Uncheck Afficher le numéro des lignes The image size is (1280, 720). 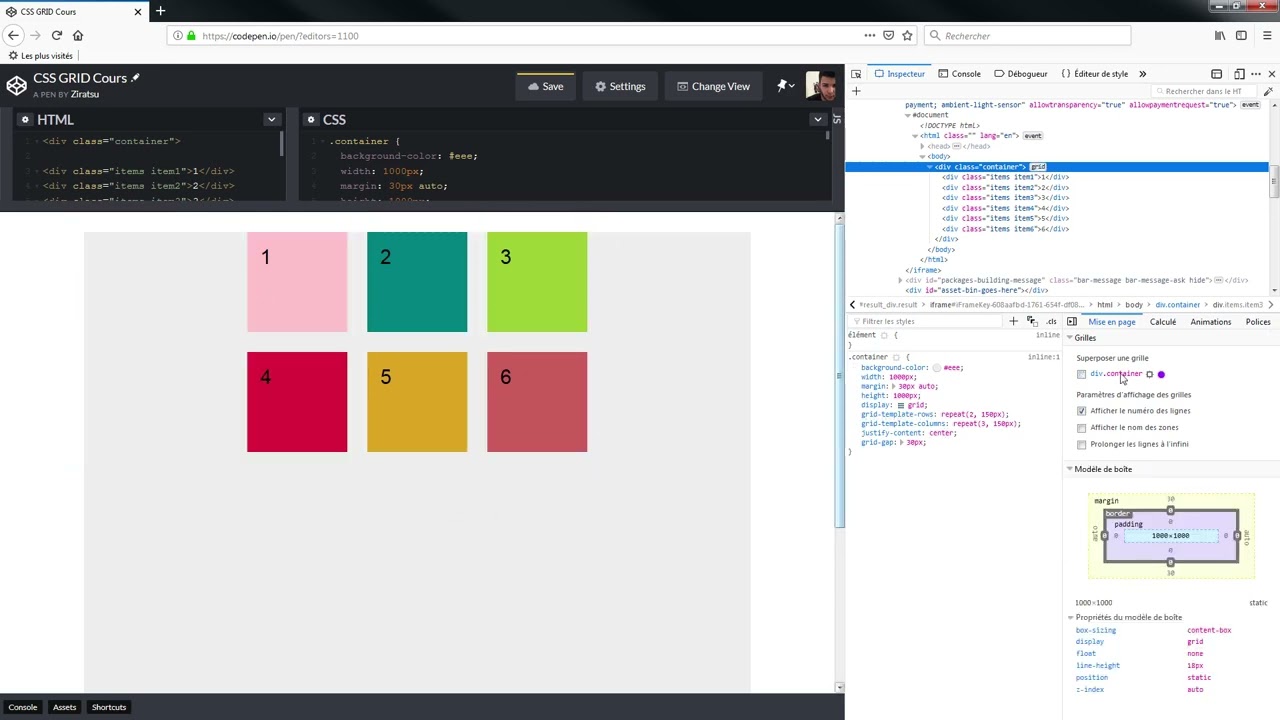(1082, 411)
